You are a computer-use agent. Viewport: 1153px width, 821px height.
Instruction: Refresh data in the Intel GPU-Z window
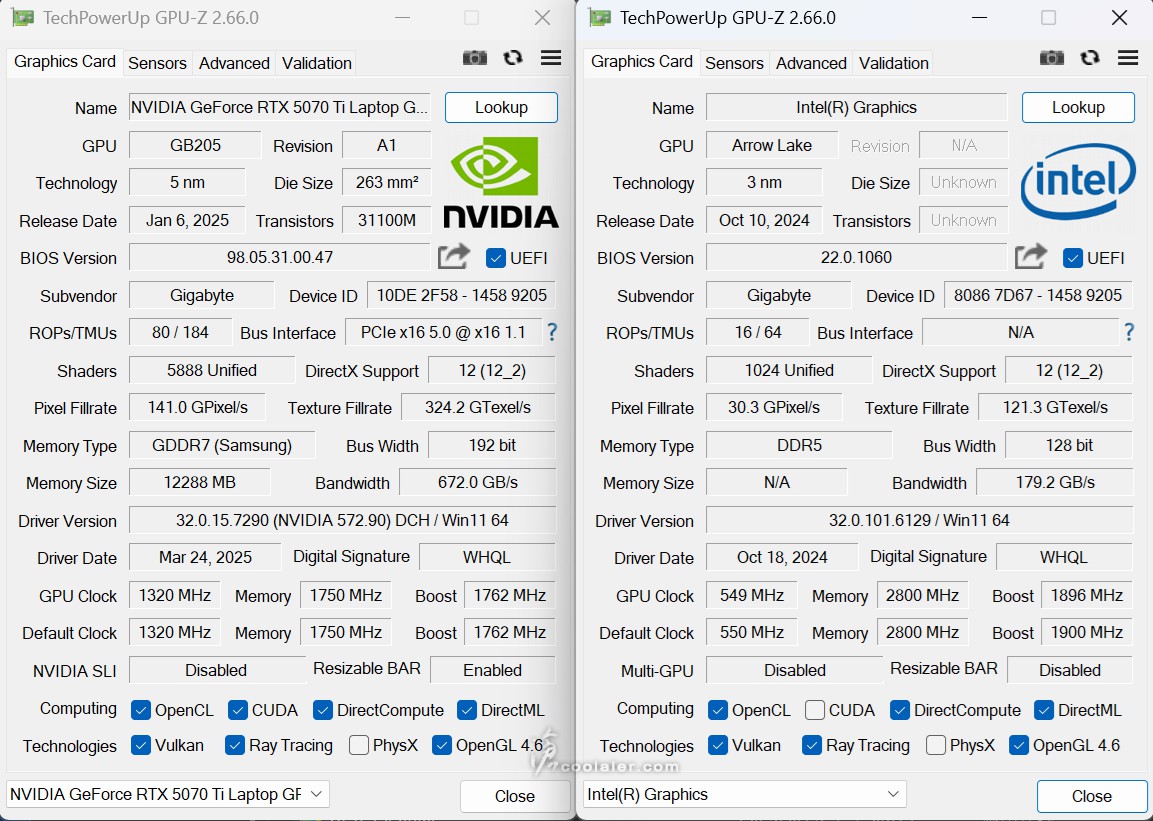[x=1090, y=58]
